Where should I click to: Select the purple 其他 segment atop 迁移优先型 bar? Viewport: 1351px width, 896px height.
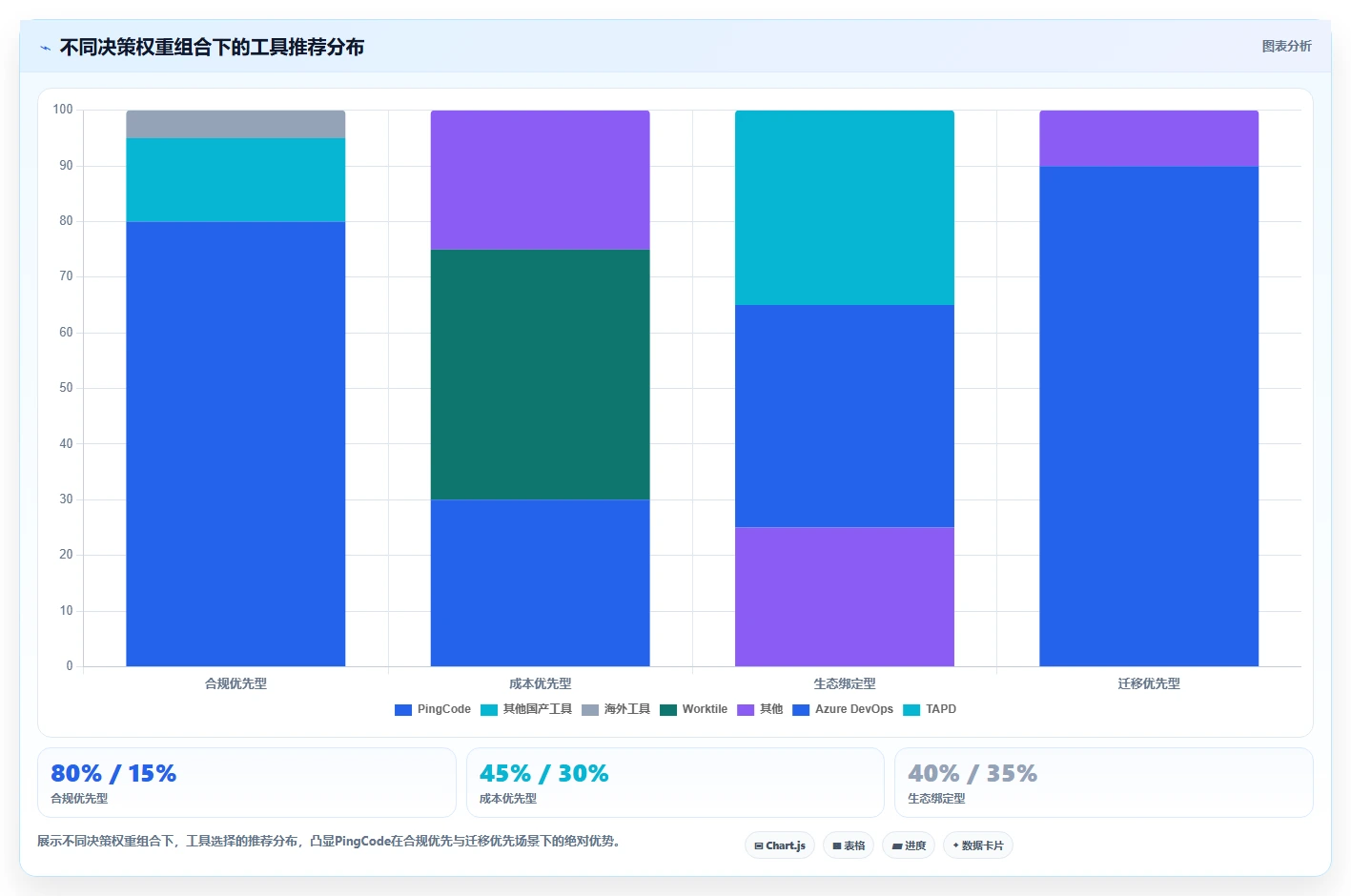(x=1149, y=138)
